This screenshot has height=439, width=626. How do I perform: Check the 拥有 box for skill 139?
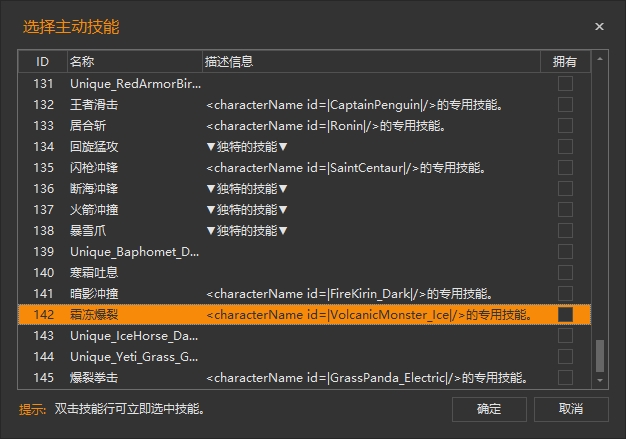(x=565, y=252)
